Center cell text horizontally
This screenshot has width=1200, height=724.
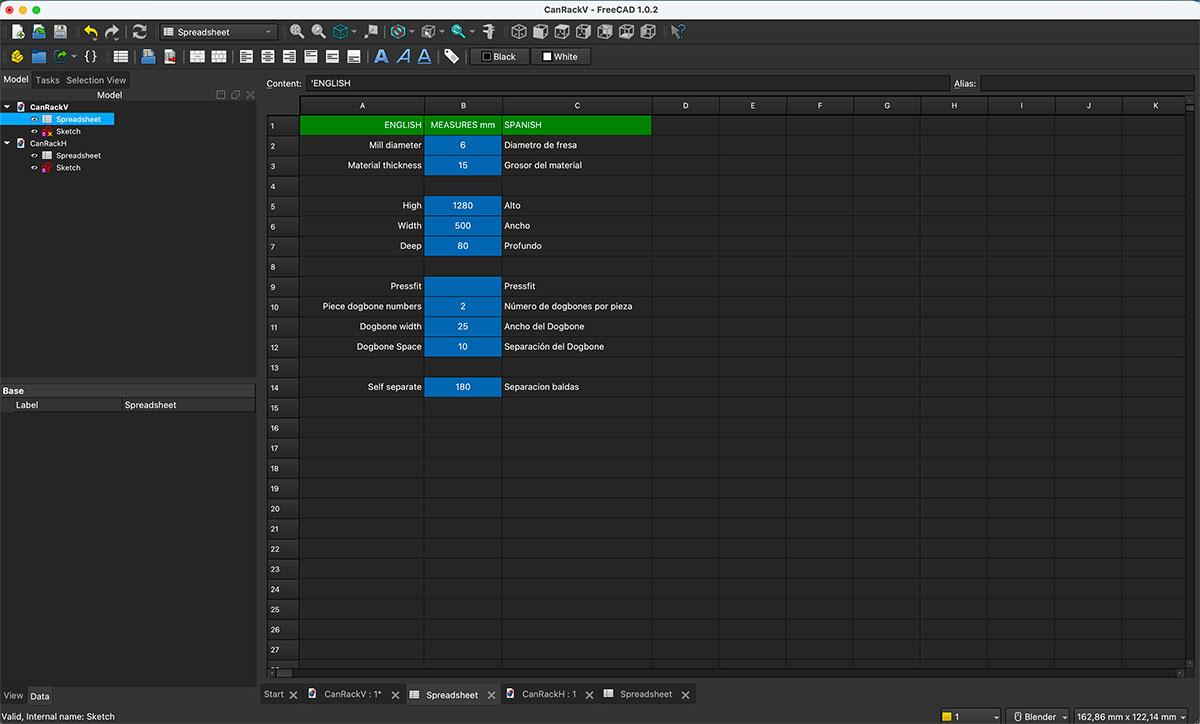pos(268,57)
